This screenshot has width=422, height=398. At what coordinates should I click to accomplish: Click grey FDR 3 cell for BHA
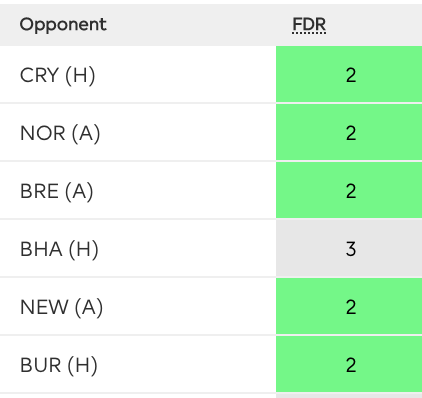click(349, 248)
